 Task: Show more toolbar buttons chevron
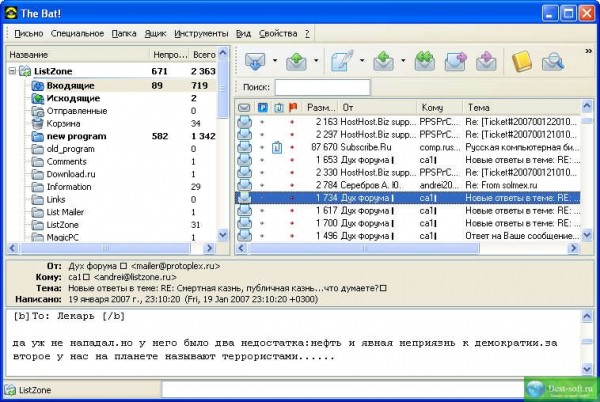(x=589, y=51)
